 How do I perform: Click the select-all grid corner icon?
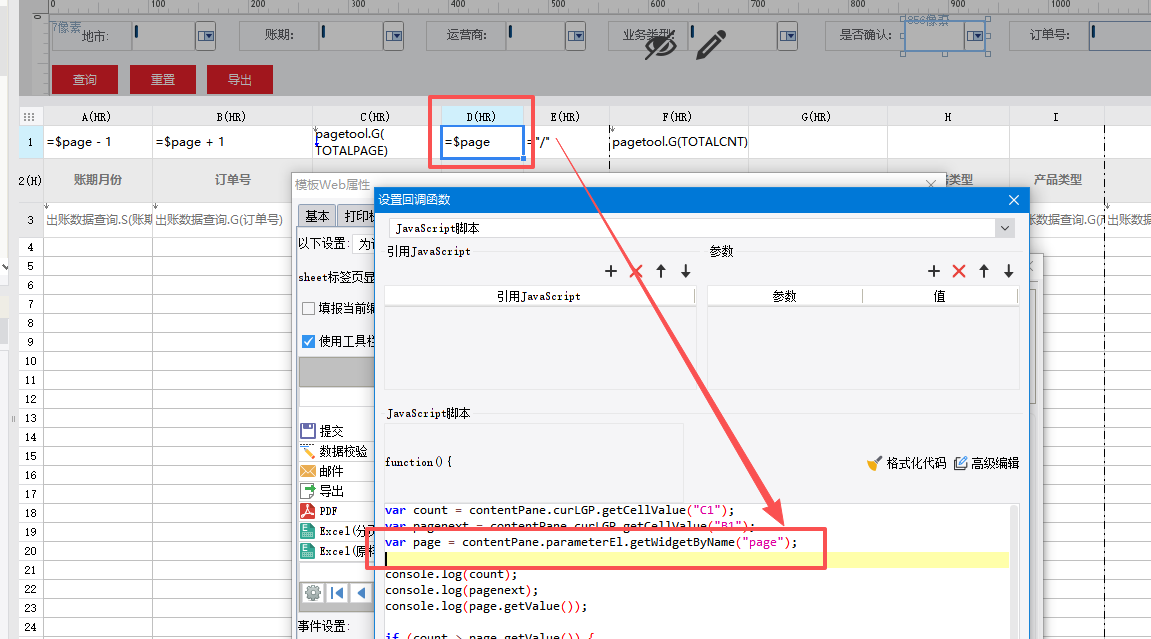29,117
